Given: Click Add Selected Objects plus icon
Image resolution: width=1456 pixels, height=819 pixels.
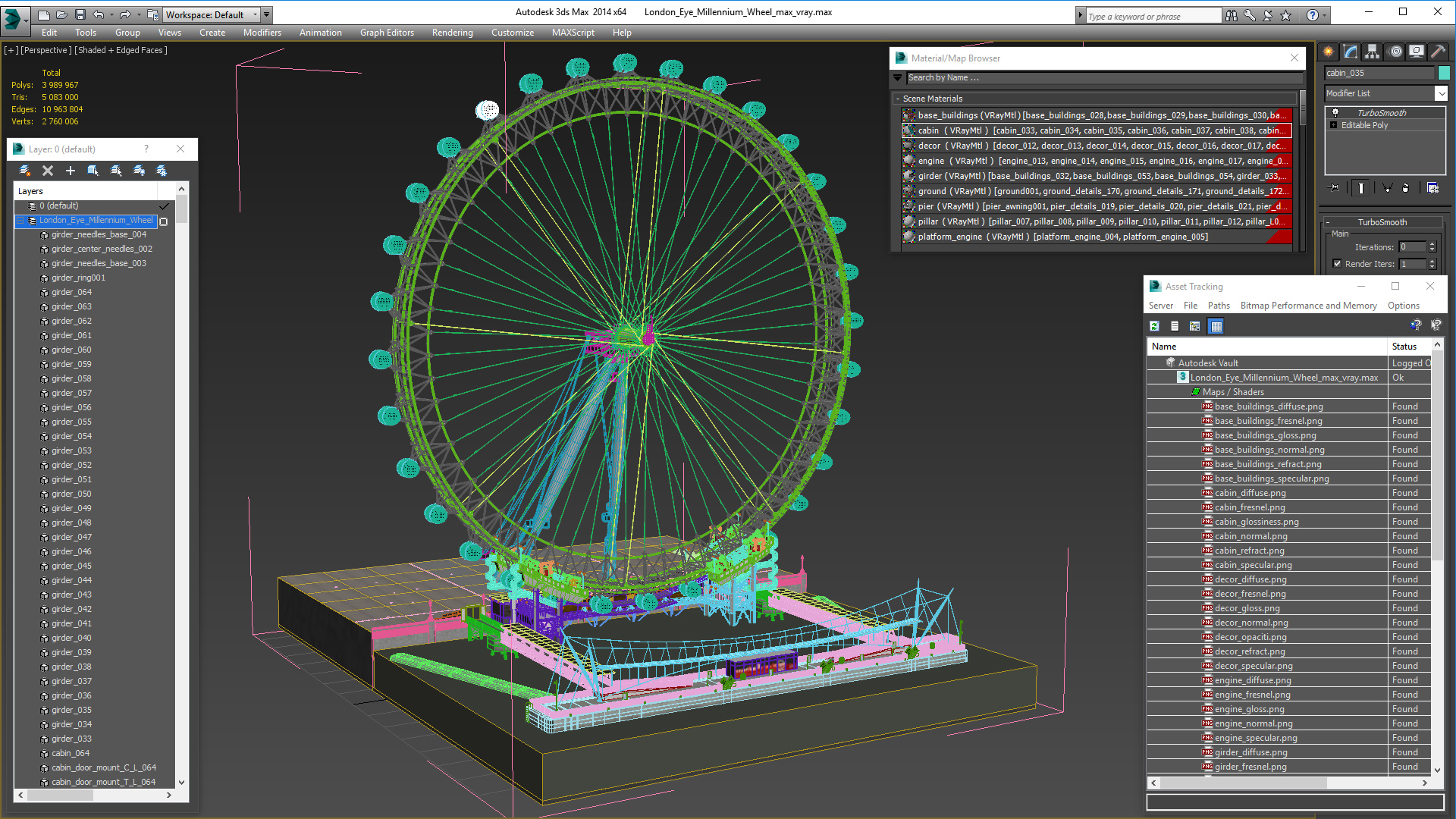Looking at the screenshot, I should pos(71,171).
